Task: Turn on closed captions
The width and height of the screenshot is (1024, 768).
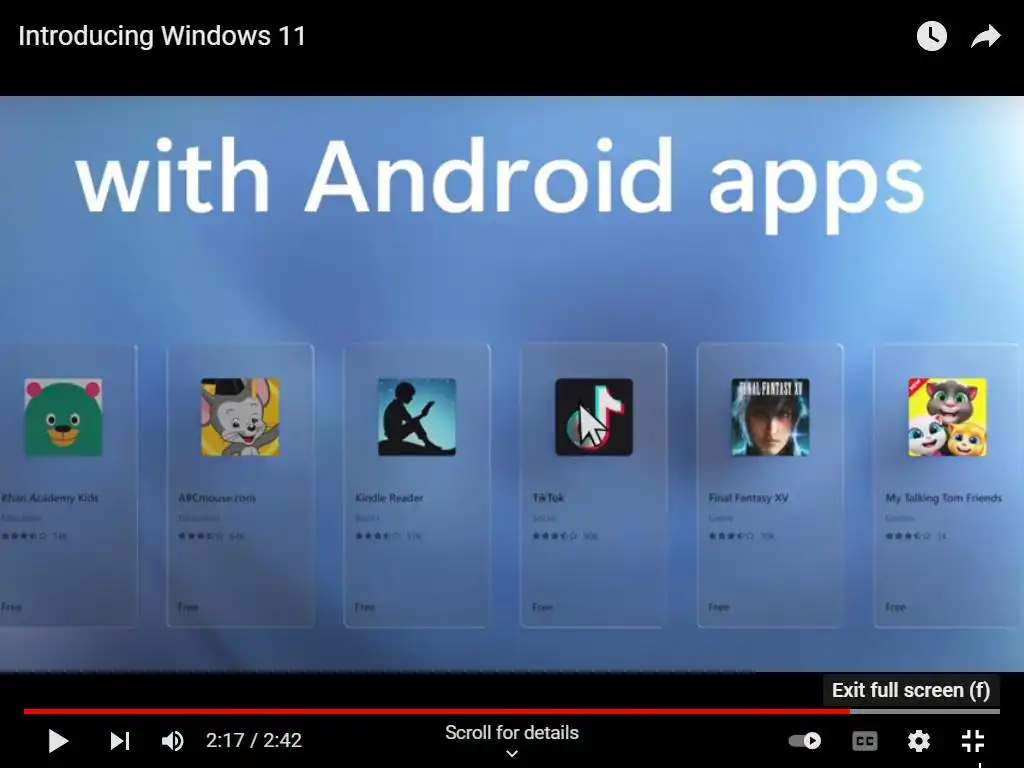Action: pyautogui.click(x=865, y=741)
